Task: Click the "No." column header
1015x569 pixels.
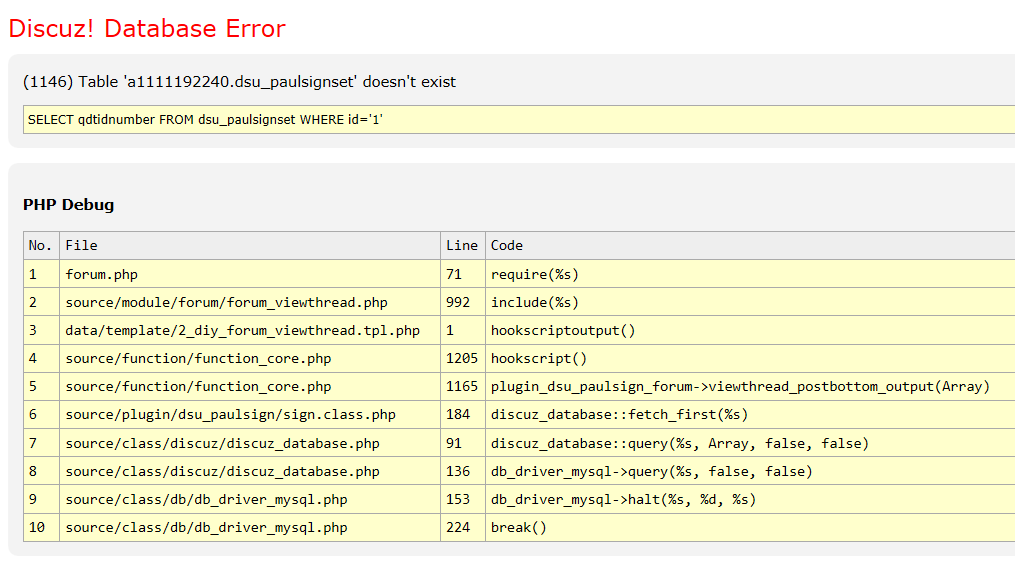Action: pos(40,246)
